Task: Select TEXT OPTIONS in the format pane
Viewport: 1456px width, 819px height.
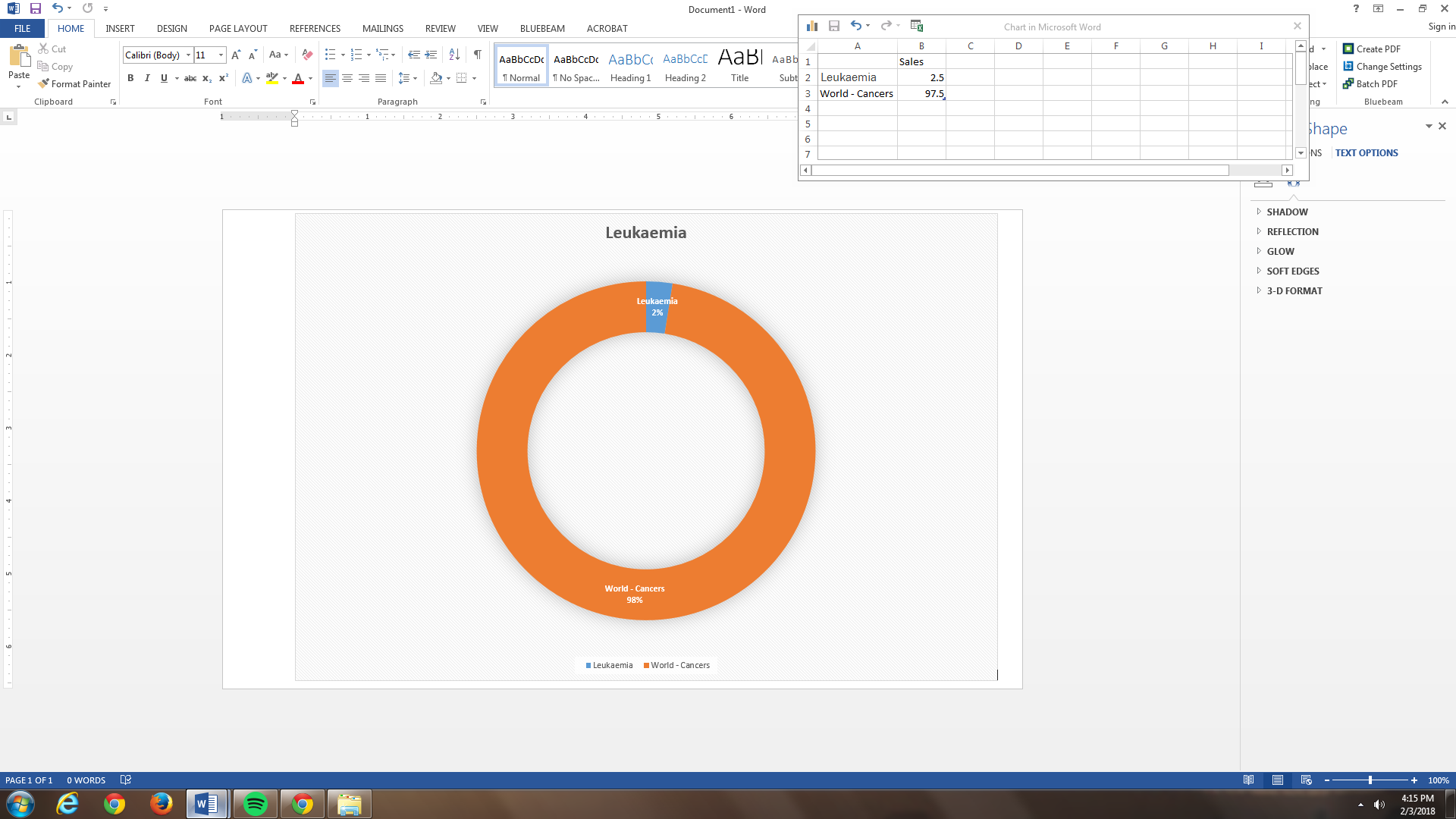Action: coord(1366,152)
